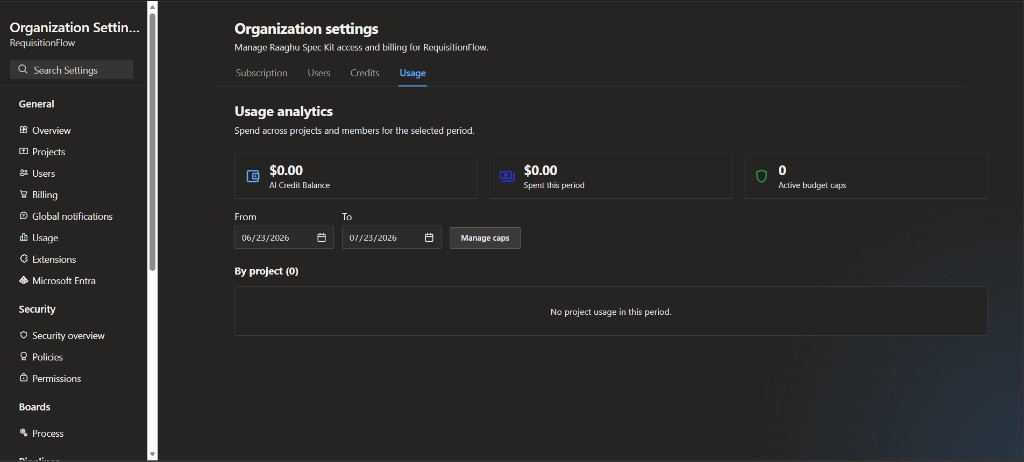Click the Global notifications icon
The height and width of the screenshot is (462, 1024).
(x=24, y=216)
